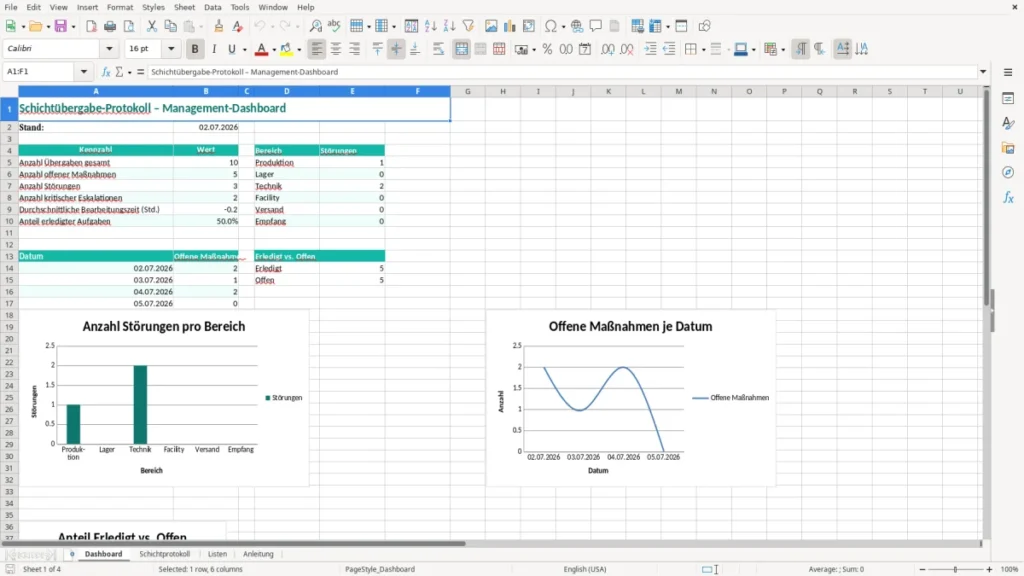
Task: Expand the Name Box dropdown
Action: tap(84, 72)
